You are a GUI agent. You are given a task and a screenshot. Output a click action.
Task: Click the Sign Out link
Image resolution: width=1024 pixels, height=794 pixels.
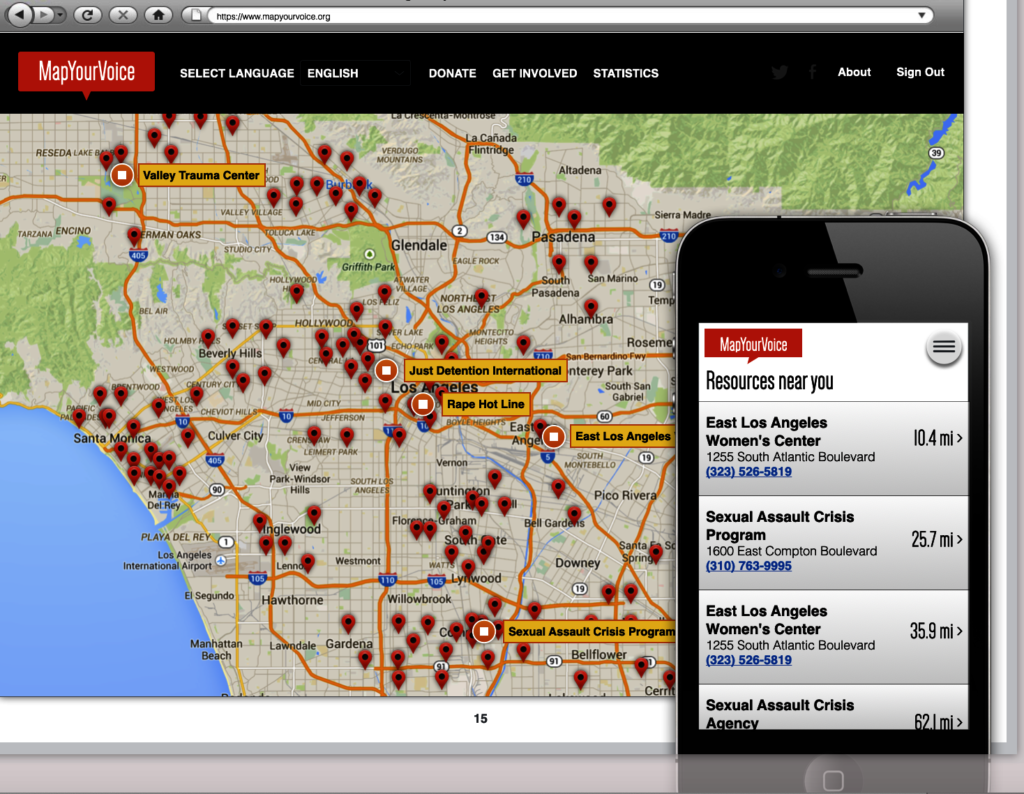920,72
